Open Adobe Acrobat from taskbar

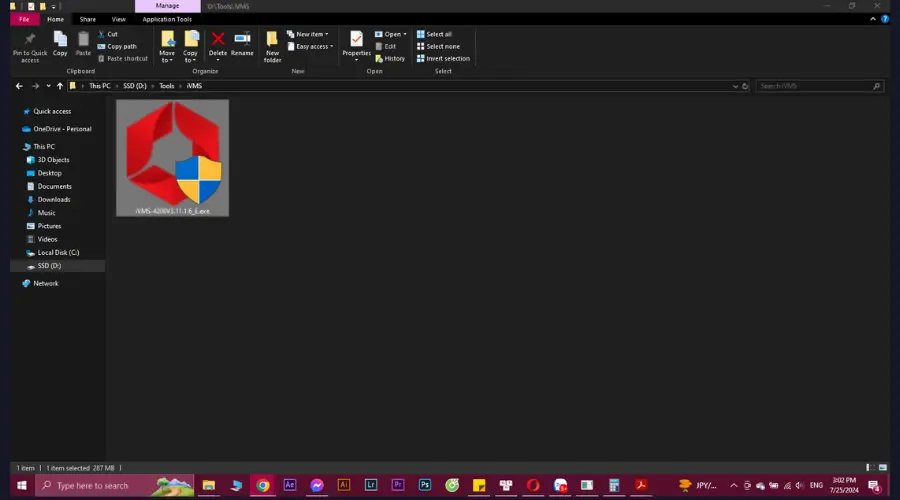coord(641,486)
